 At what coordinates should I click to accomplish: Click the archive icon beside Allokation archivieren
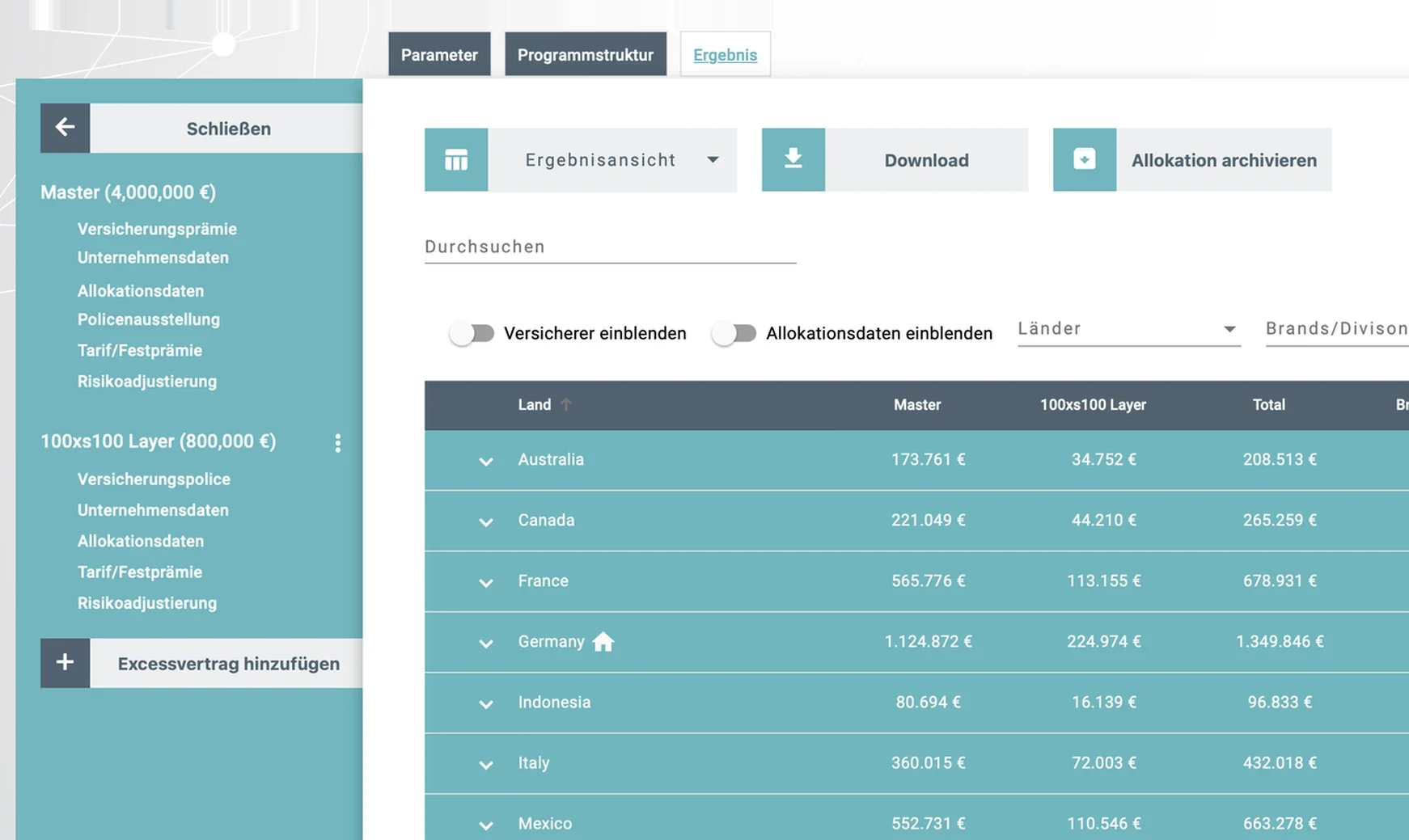[x=1085, y=160]
